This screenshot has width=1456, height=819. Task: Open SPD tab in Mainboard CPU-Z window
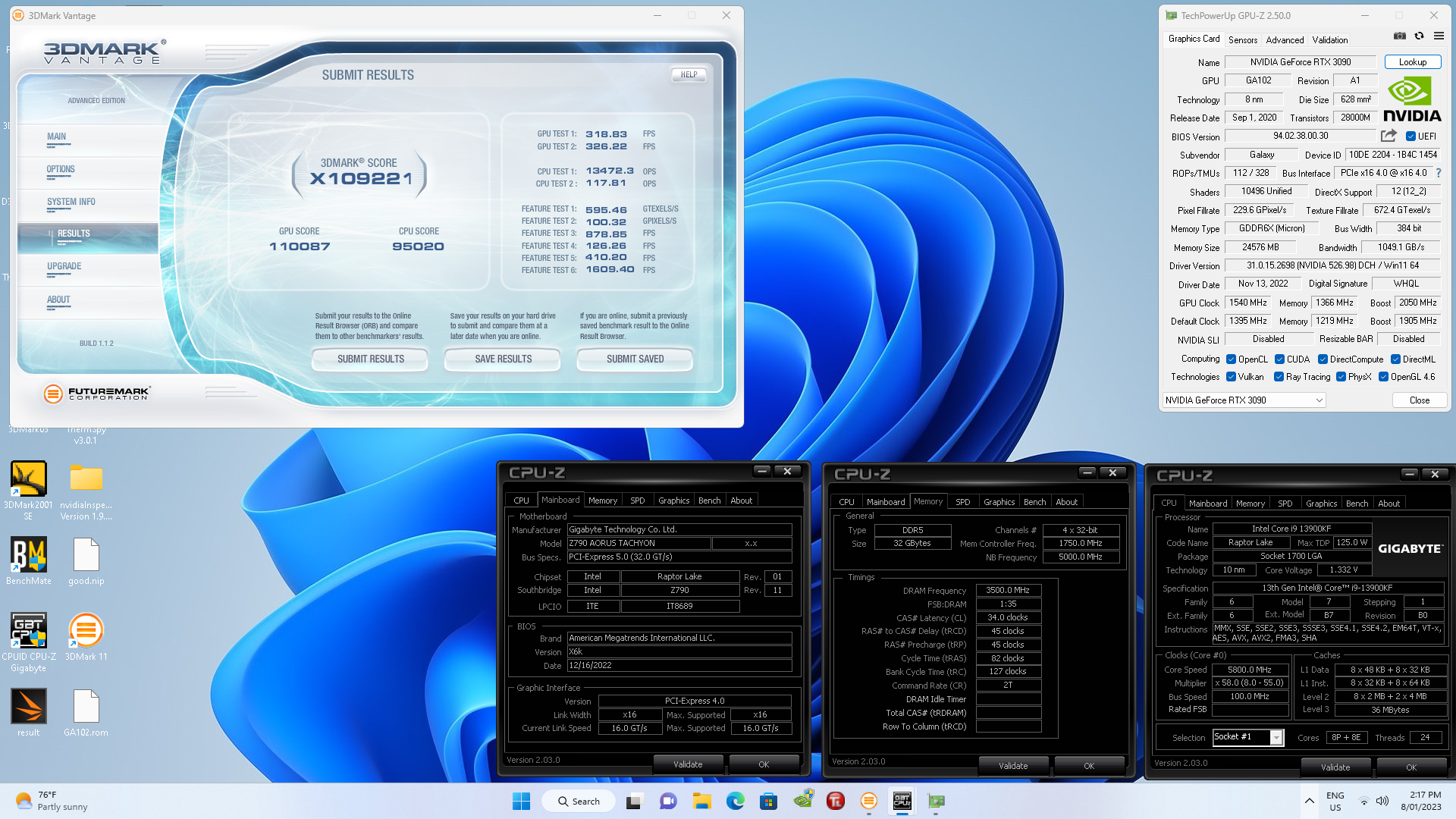[638, 500]
